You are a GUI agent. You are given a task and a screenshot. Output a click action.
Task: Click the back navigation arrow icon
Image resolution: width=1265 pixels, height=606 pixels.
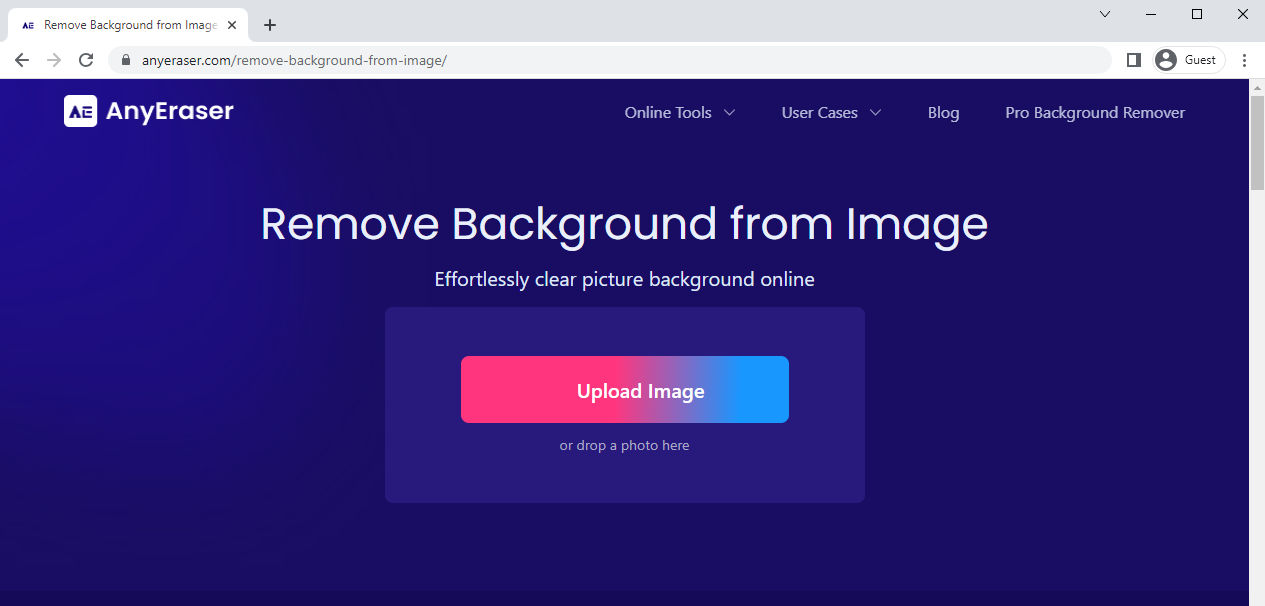pos(21,60)
